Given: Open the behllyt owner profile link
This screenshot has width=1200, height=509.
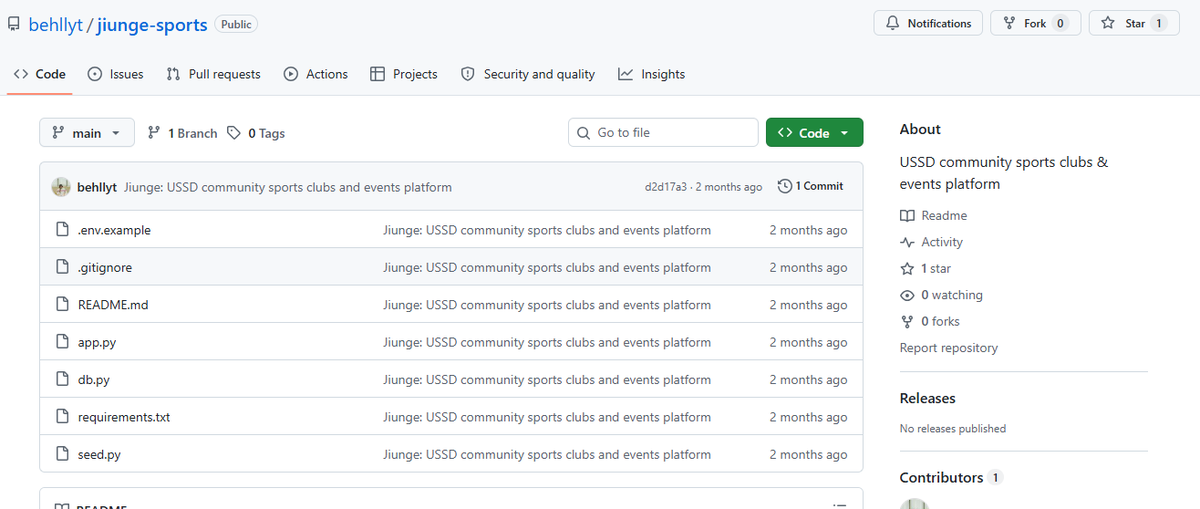Looking at the screenshot, I should coord(55,24).
